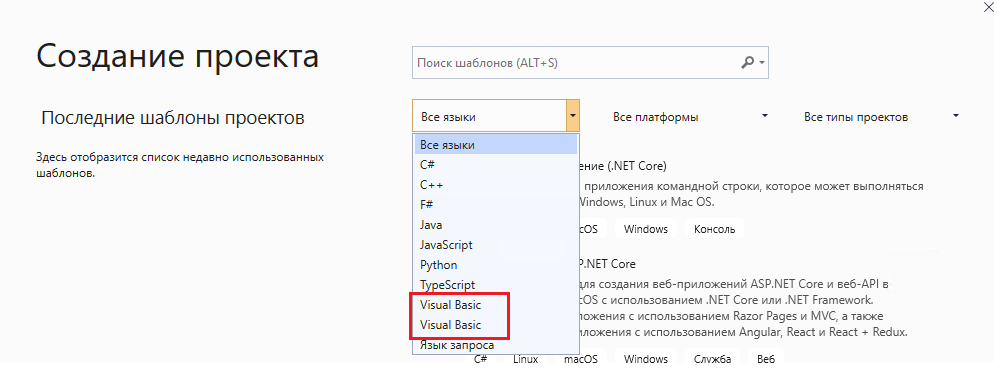The image size is (994, 378).
Task: Choose Язык запроса from the language list
Action: 496,346
